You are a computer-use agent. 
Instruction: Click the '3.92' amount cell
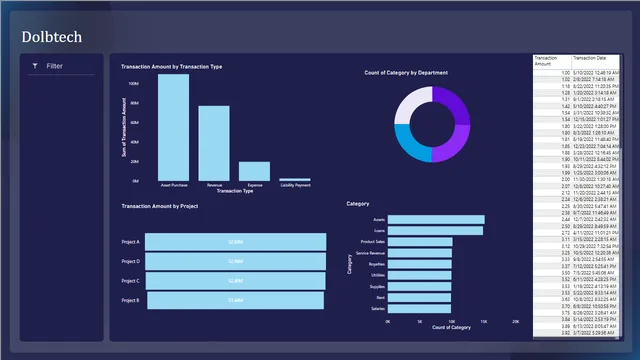(x=565, y=333)
